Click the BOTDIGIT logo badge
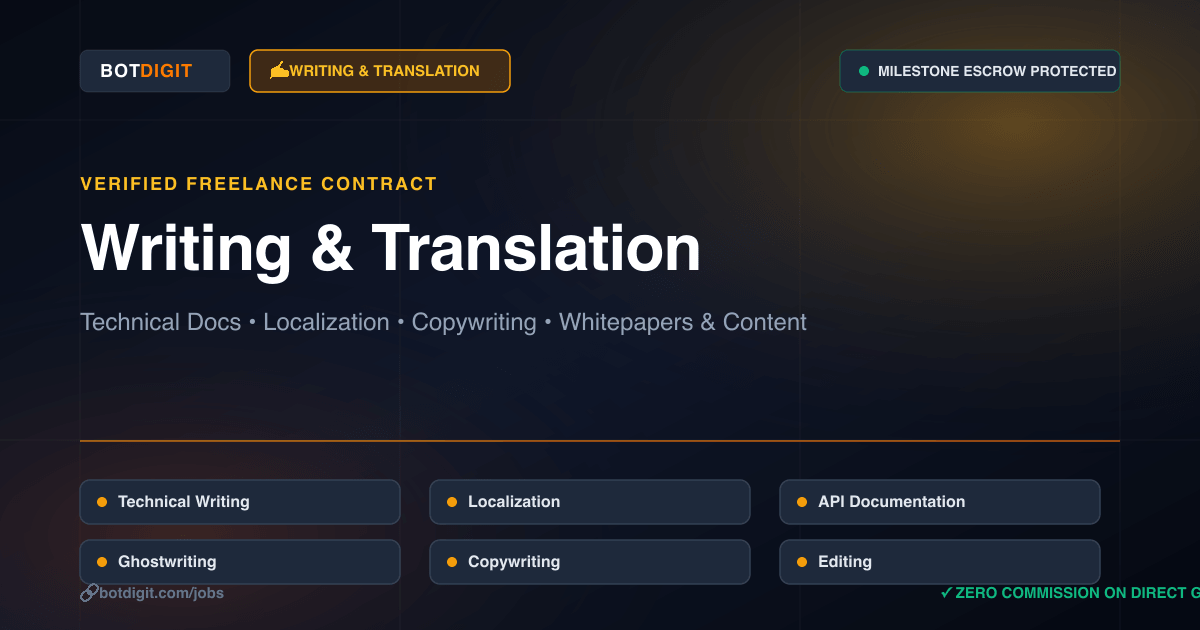 (155, 71)
